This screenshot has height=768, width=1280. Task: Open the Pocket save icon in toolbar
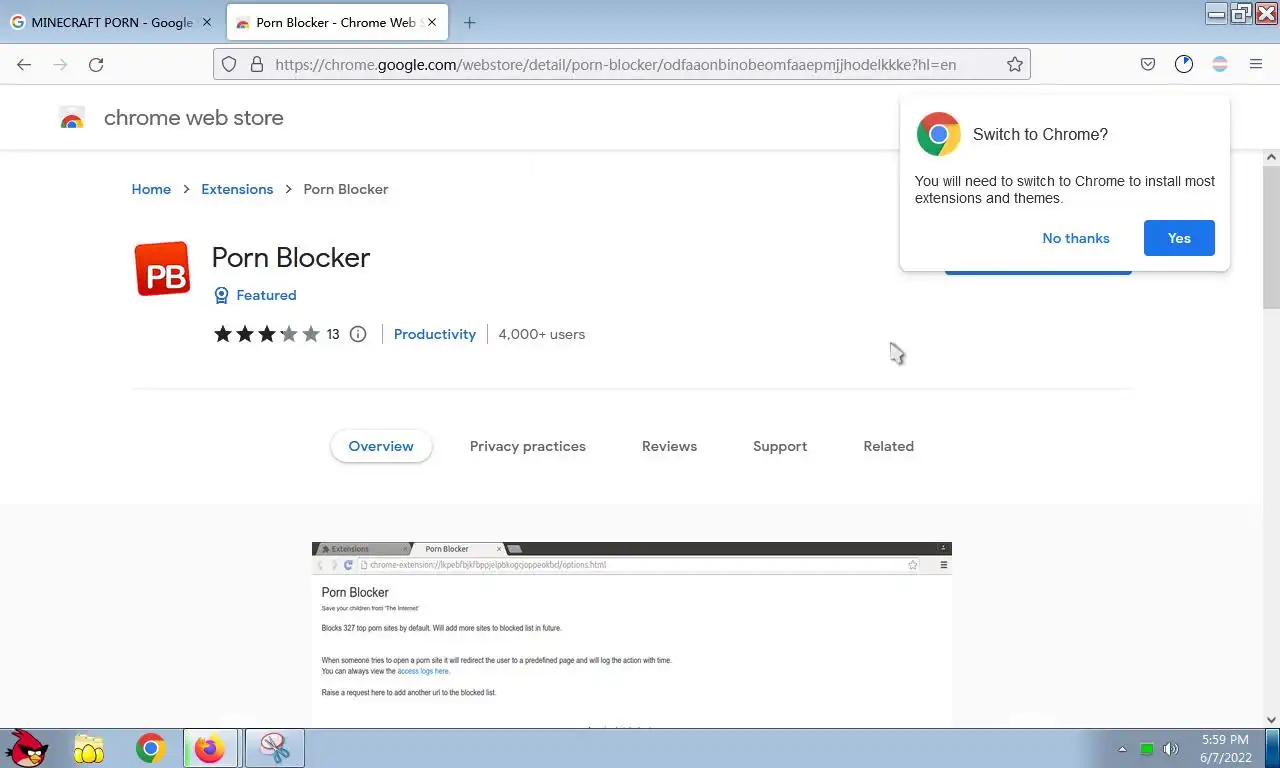tap(1148, 64)
